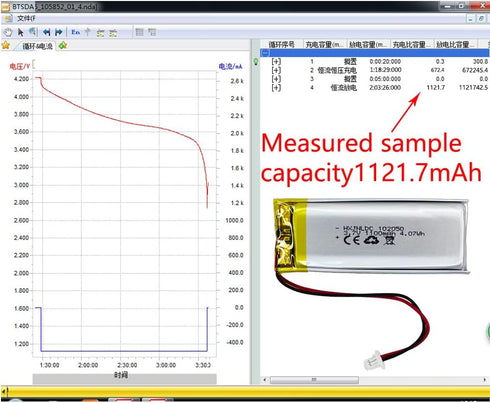This screenshot has width=490, height=403.
Task: Go back with the left blue arrow
Action: tap(47, 32)
